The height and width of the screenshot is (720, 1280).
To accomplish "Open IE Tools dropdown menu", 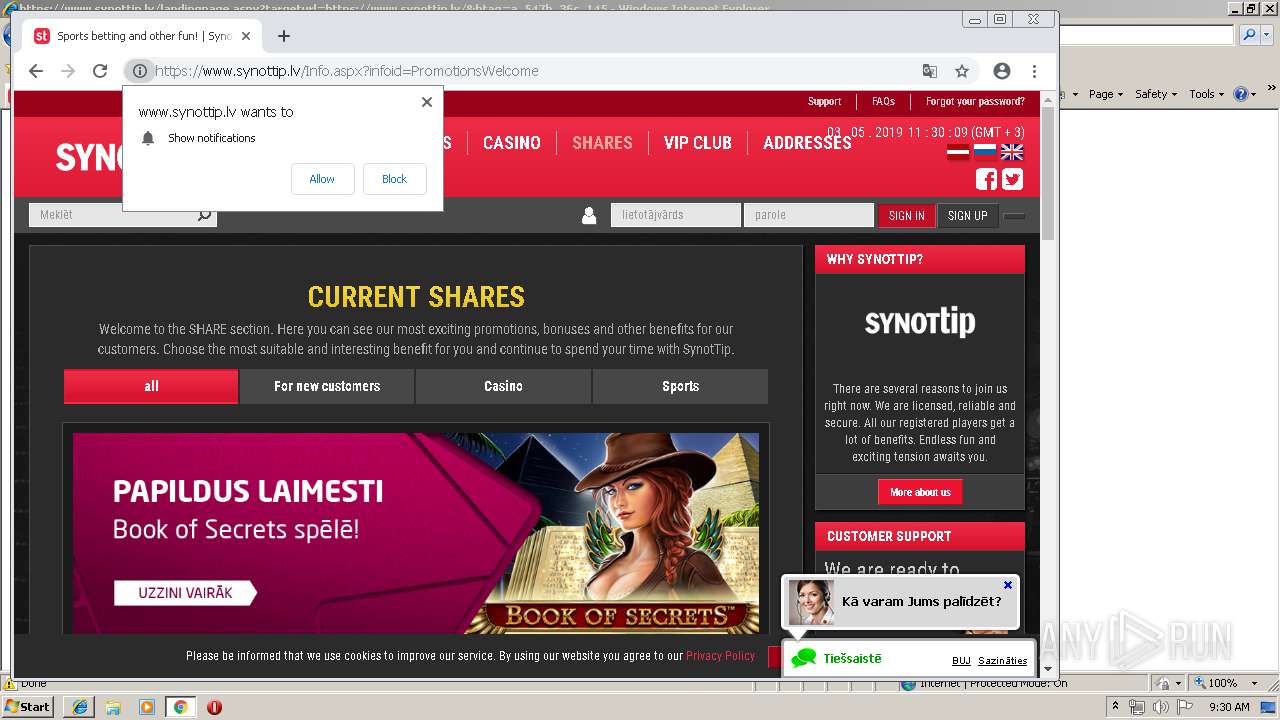I will 1207,94.
